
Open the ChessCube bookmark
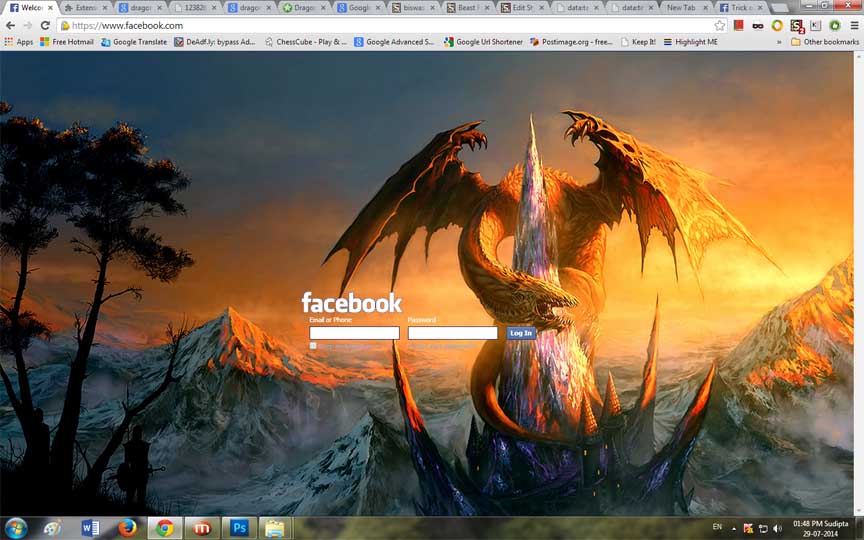(305, 42)
